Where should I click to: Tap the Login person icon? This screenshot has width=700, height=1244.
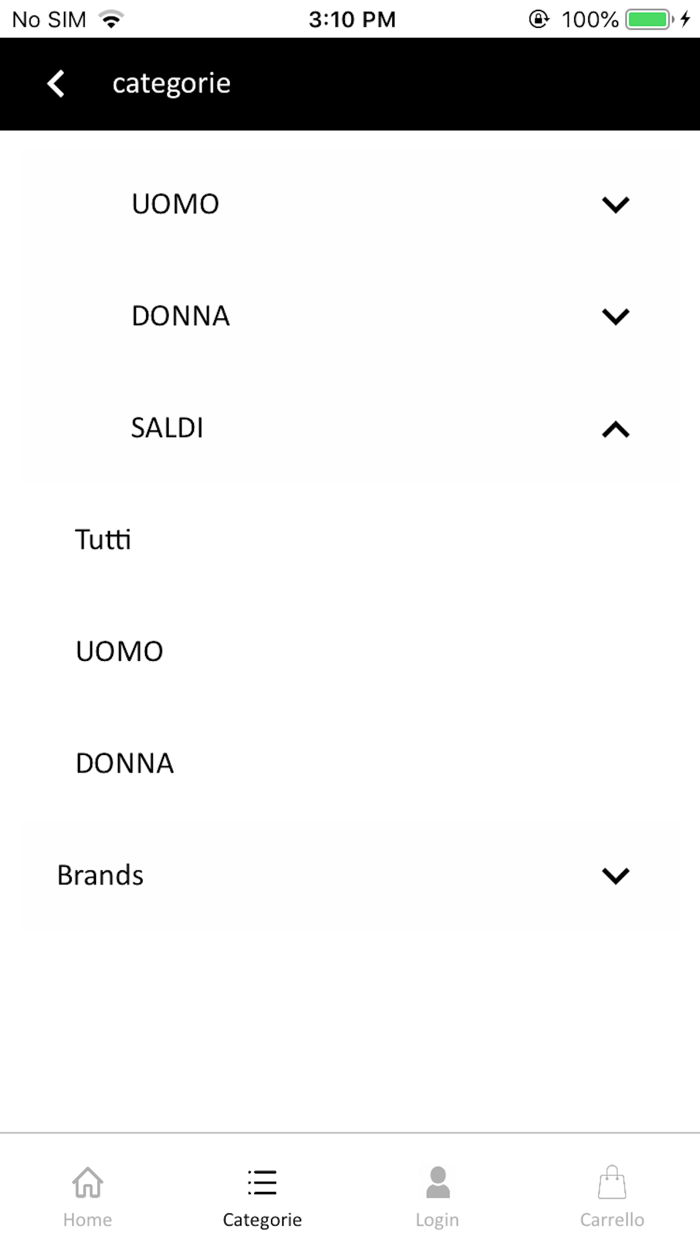click(437, 1182)
